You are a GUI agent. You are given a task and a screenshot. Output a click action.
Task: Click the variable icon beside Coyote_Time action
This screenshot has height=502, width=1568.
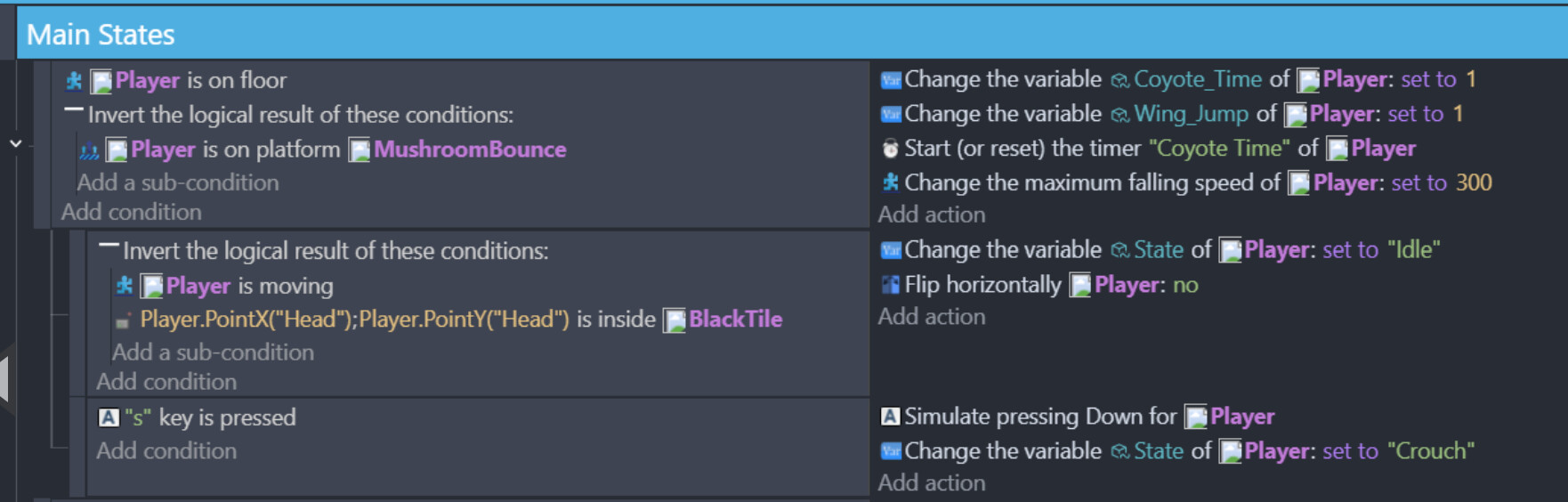[x=891, y=80]
